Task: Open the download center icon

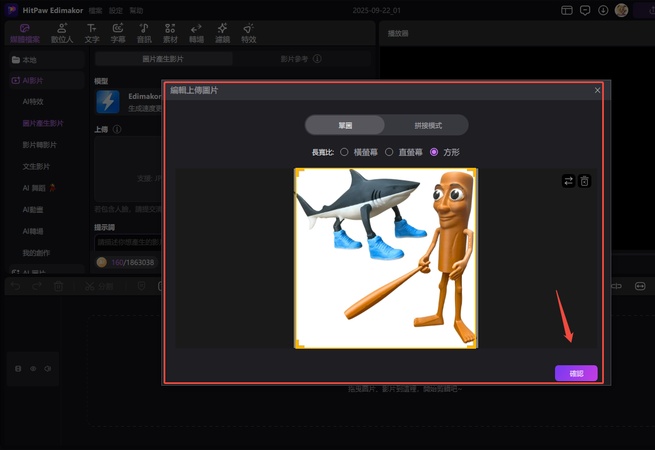Action: (603, 10)
